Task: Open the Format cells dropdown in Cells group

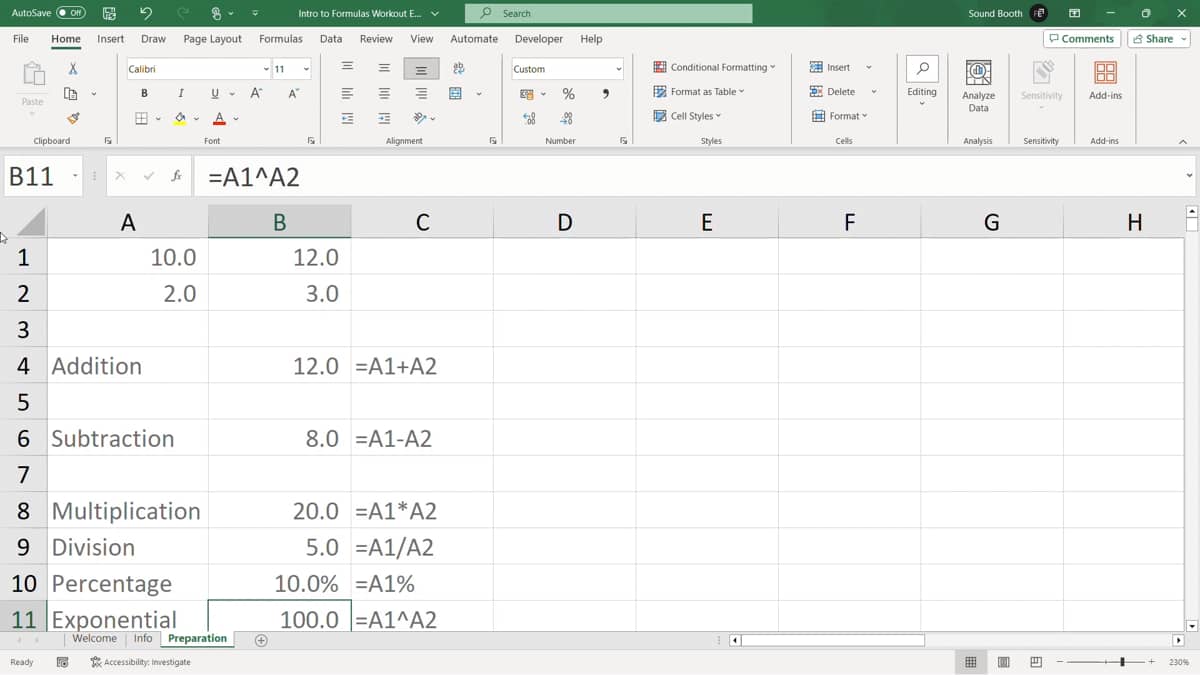Action: pos(838,116)
